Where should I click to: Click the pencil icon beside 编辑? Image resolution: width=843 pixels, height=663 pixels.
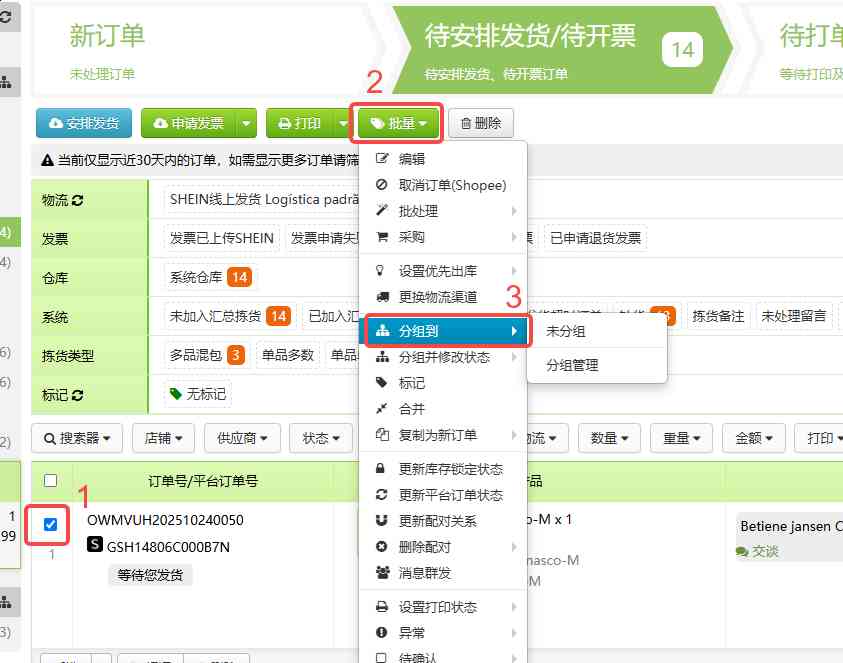tap(380, 158)
